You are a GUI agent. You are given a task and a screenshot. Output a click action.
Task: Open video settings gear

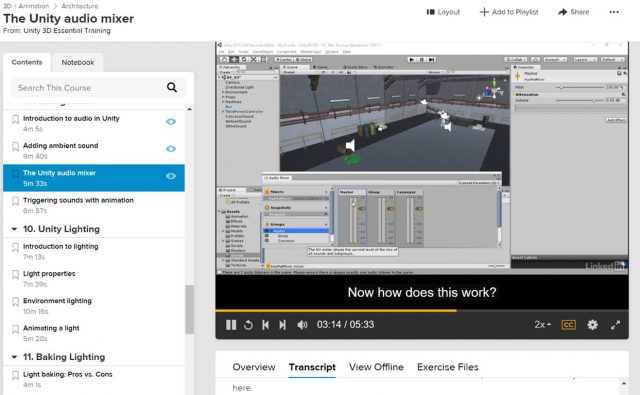592,324
